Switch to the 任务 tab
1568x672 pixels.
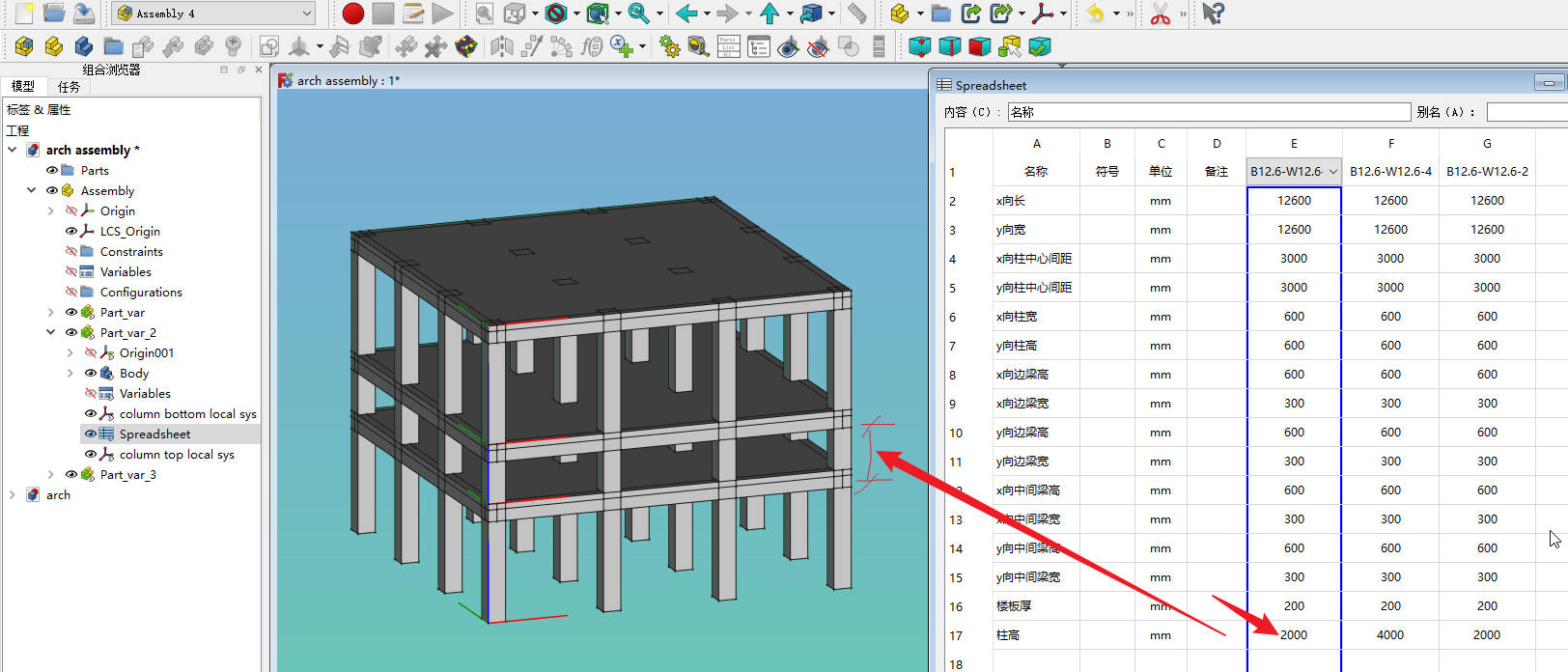tap(69, 87)
